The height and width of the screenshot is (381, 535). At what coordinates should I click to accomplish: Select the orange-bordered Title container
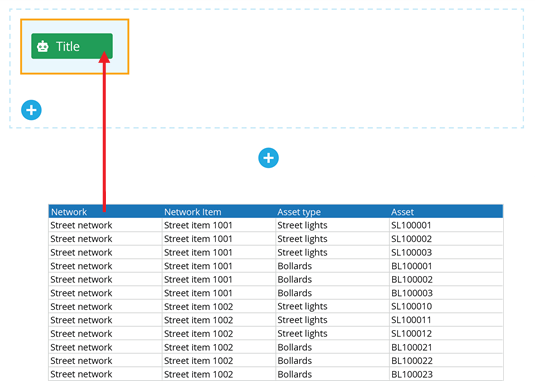[75, 46]
